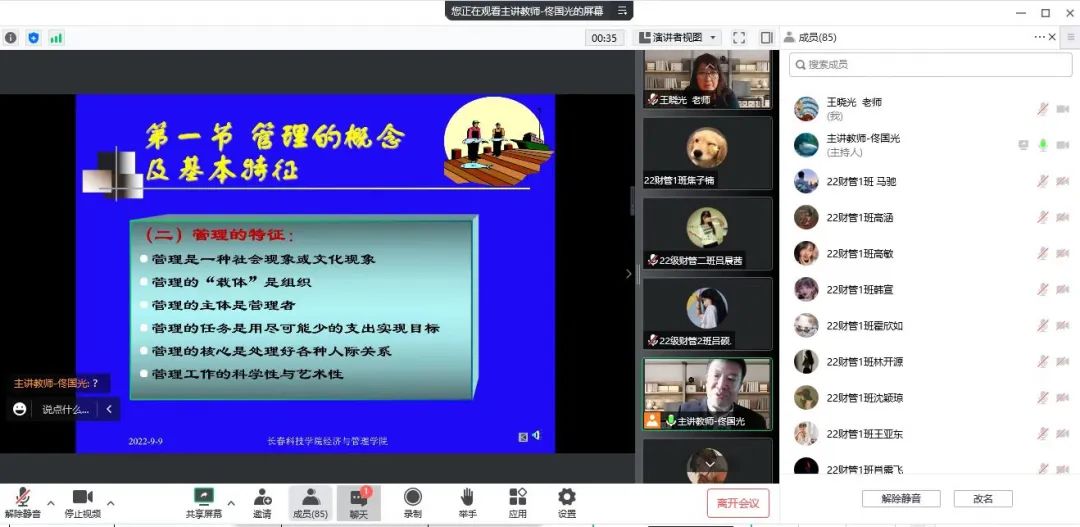Open the 邀请 (Invite) option
Image resolution: width=1080 pixels, height=527 pixels.
pos(262,502)
